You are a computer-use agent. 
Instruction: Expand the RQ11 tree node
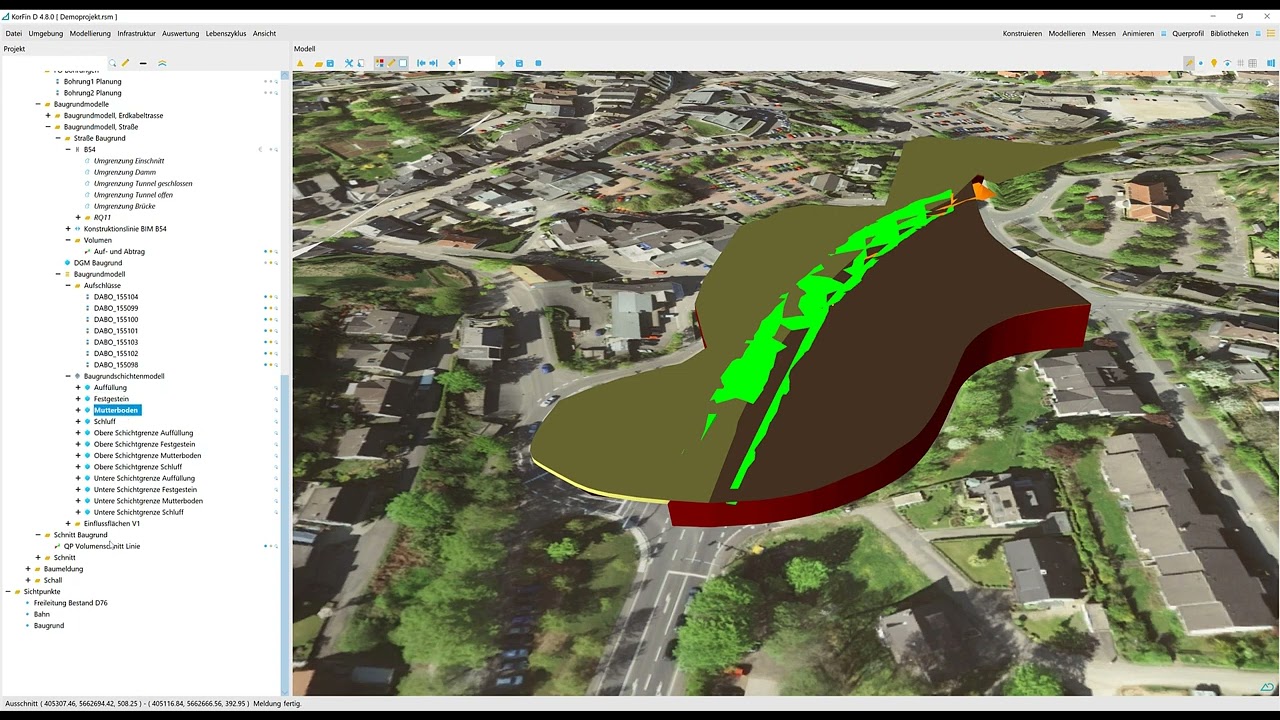(x=78, y=217)
